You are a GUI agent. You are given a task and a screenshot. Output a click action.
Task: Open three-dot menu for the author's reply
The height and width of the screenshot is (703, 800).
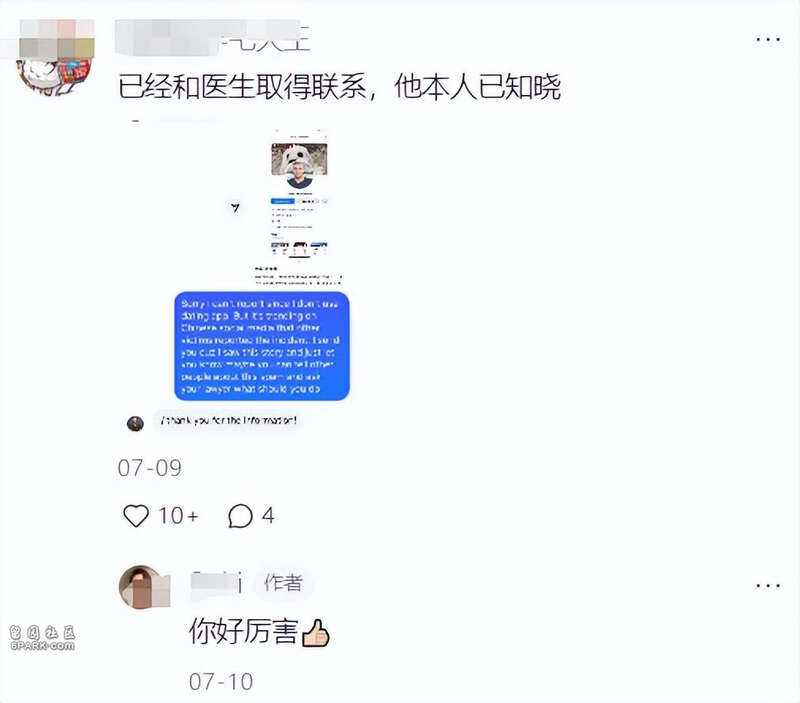pos(768,585)
